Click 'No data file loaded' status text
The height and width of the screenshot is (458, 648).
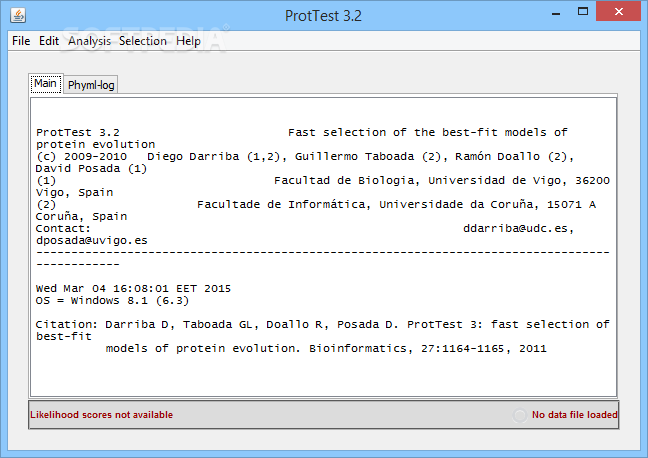574,415
